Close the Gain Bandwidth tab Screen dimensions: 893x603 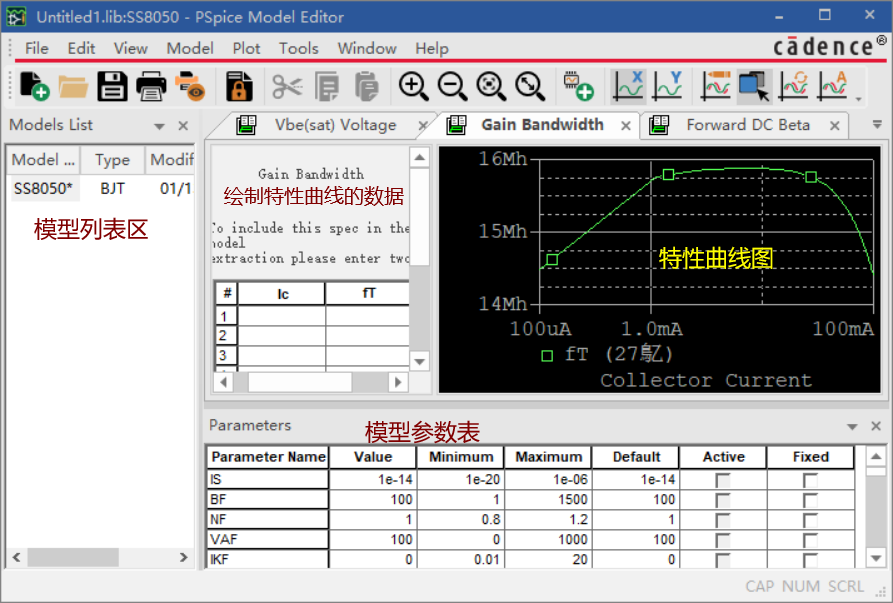pos(625,126)
